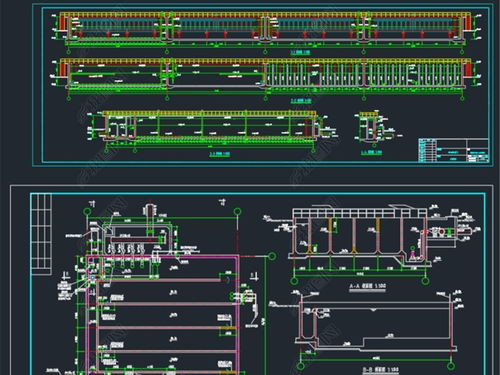Select the green valve symbol right of A-A section

pyautogui.click(x=450, y=231)
